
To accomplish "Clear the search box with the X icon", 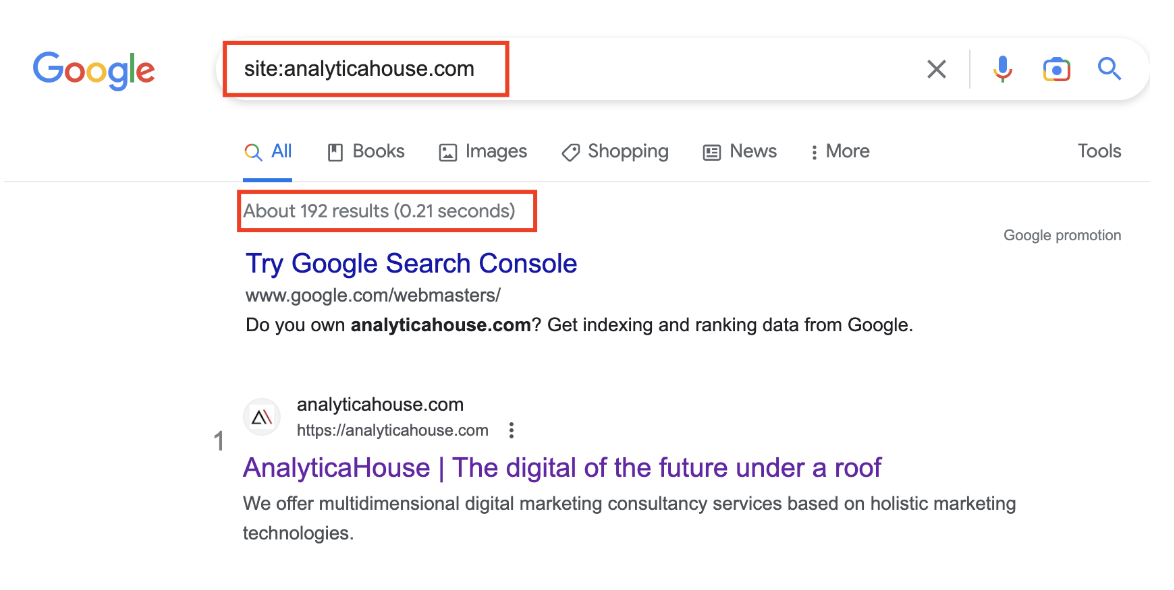I will click(936, 70).
